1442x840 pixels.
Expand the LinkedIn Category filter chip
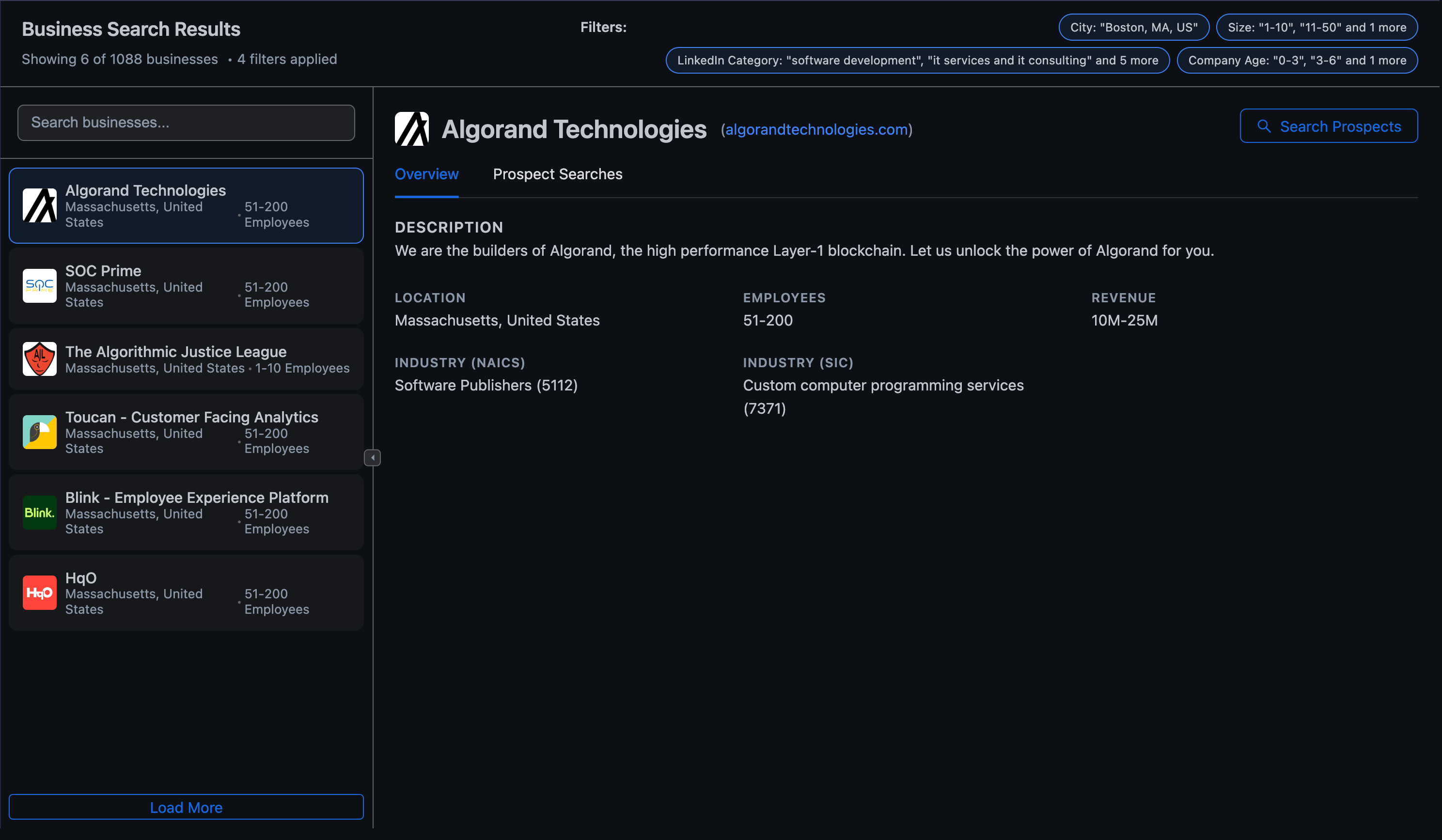(x=917, y=60)
